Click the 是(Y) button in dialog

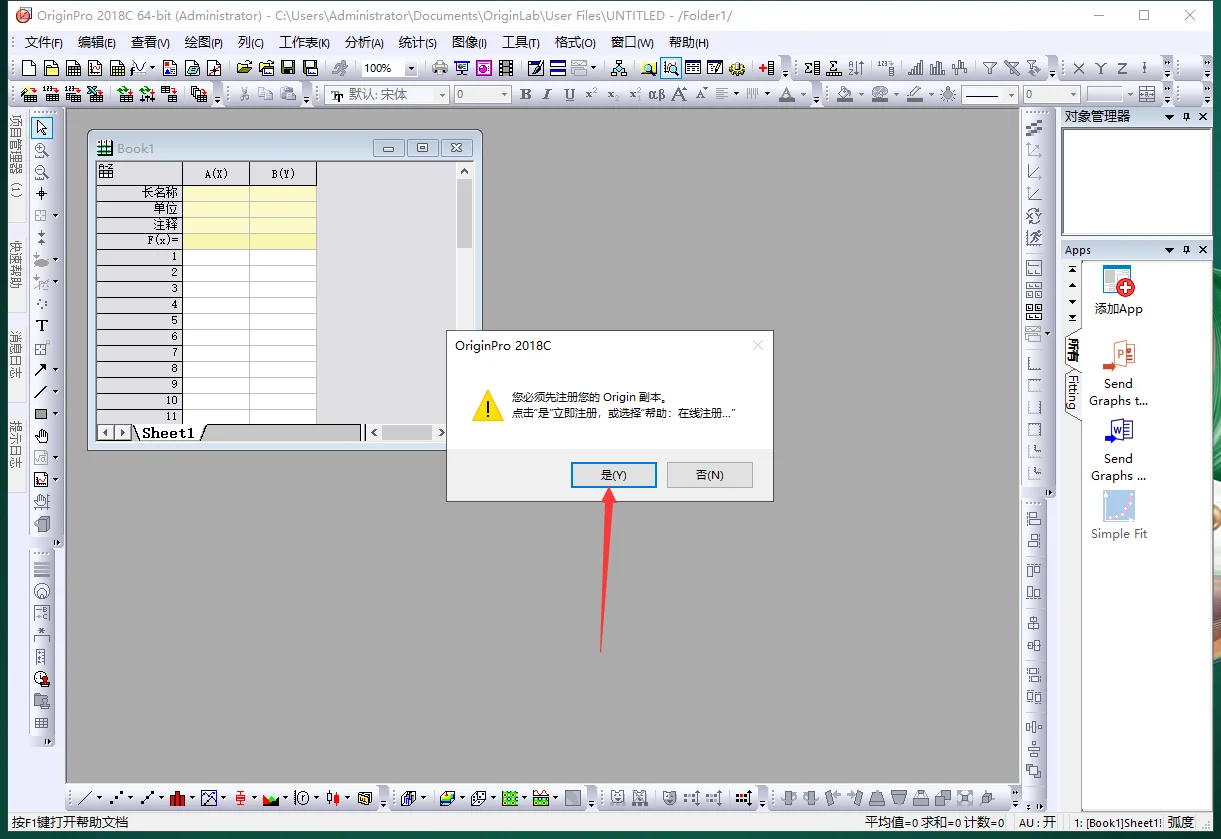pyautogui.click(x=613, y=475)
